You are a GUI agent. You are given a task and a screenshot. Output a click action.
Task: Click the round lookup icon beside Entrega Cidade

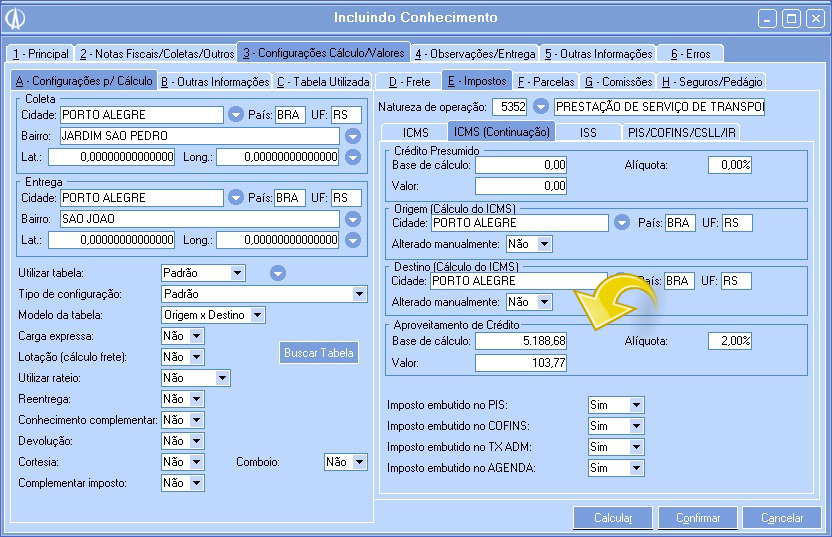[x=236, y=198]
